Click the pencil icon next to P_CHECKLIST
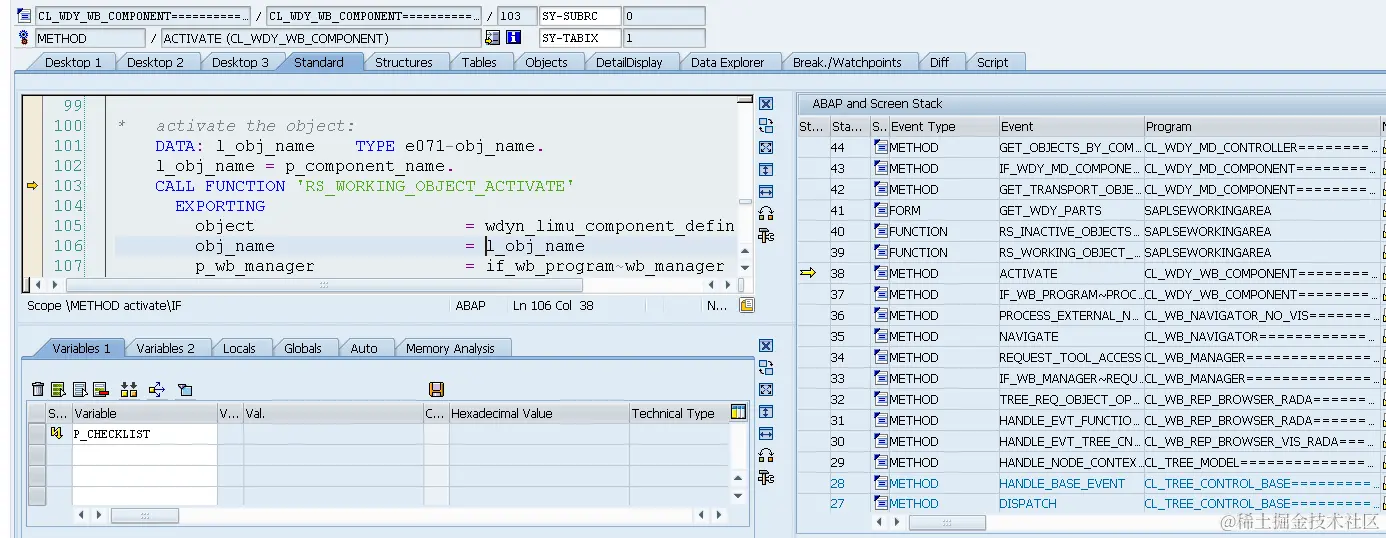This screenshot has width=1386, height=538. (x=56, y=434)
